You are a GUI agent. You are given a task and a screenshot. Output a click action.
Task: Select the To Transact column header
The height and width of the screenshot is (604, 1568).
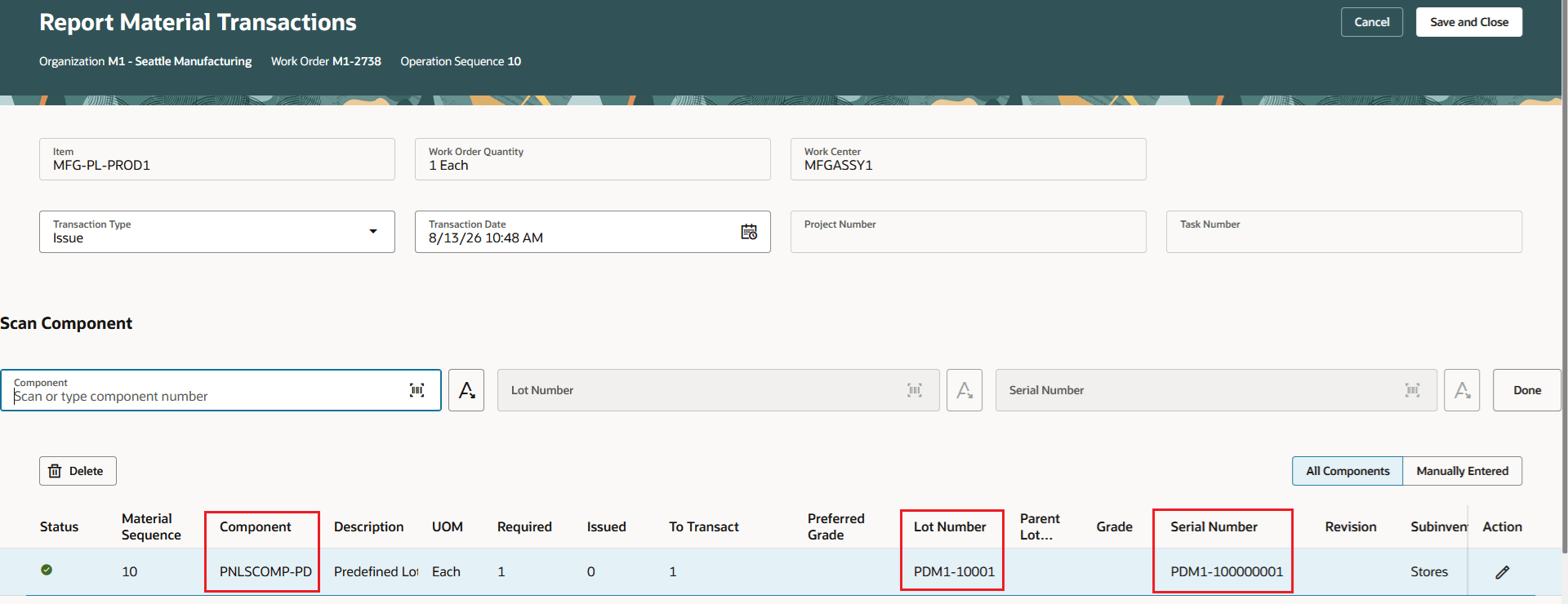tap(703, 527)
